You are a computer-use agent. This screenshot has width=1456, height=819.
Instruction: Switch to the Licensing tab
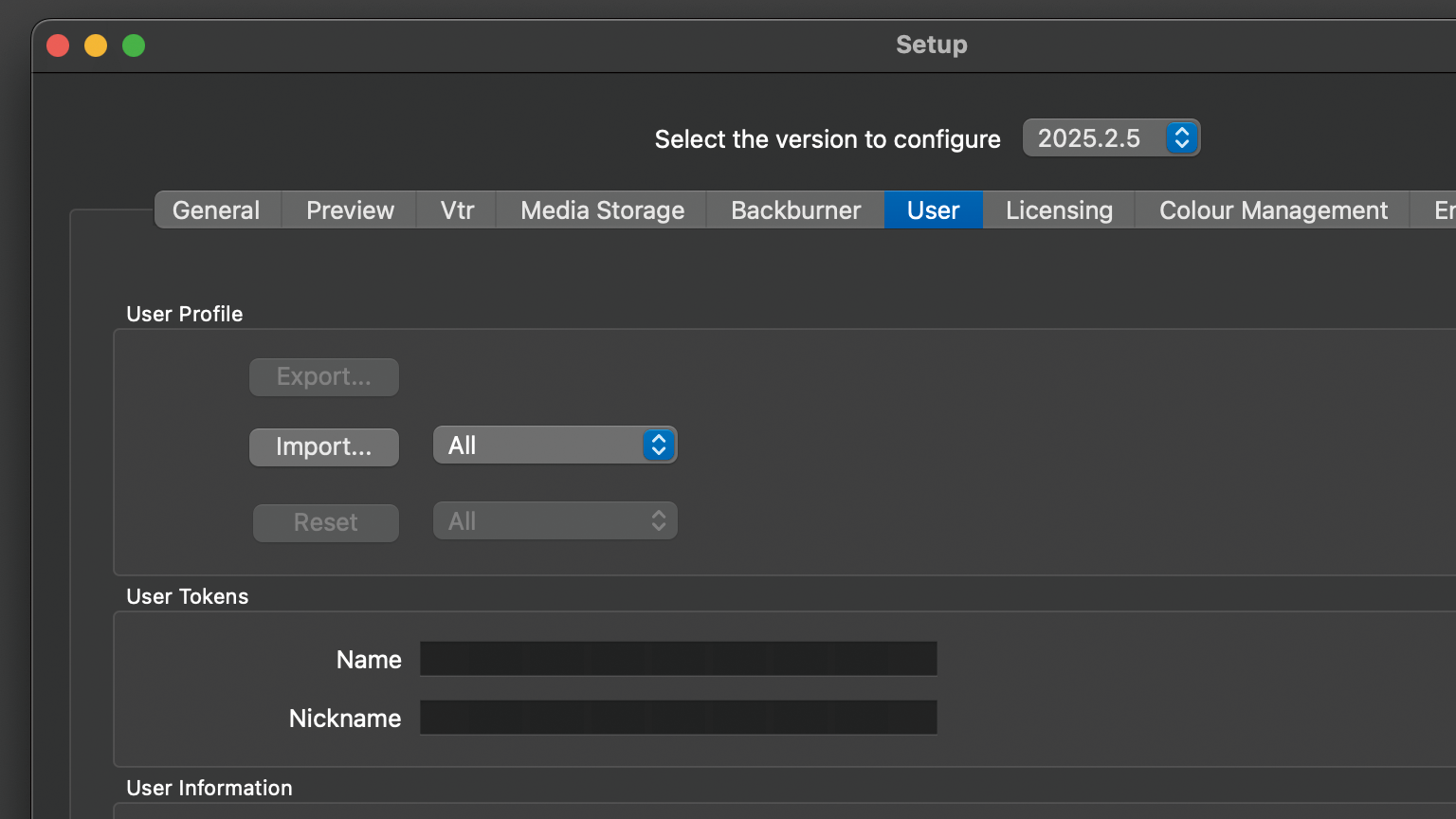pyautogui.click(x=1059, y=210)
